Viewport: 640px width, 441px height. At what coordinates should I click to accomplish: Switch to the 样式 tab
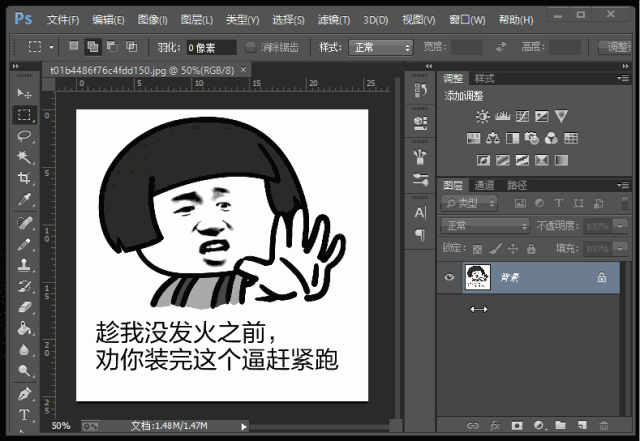coord(484,78)
